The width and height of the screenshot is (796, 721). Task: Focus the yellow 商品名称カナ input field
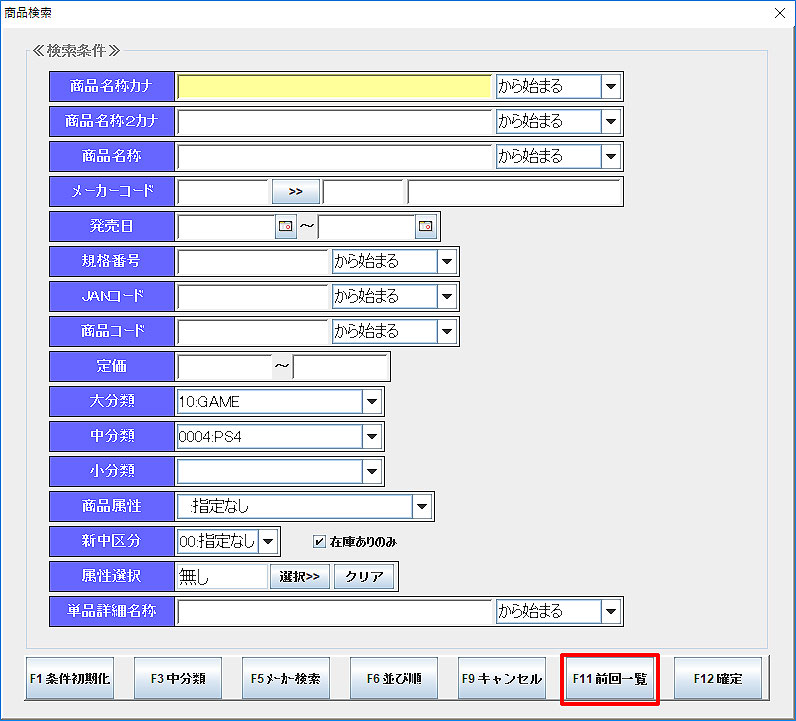(x=335, y=87)
